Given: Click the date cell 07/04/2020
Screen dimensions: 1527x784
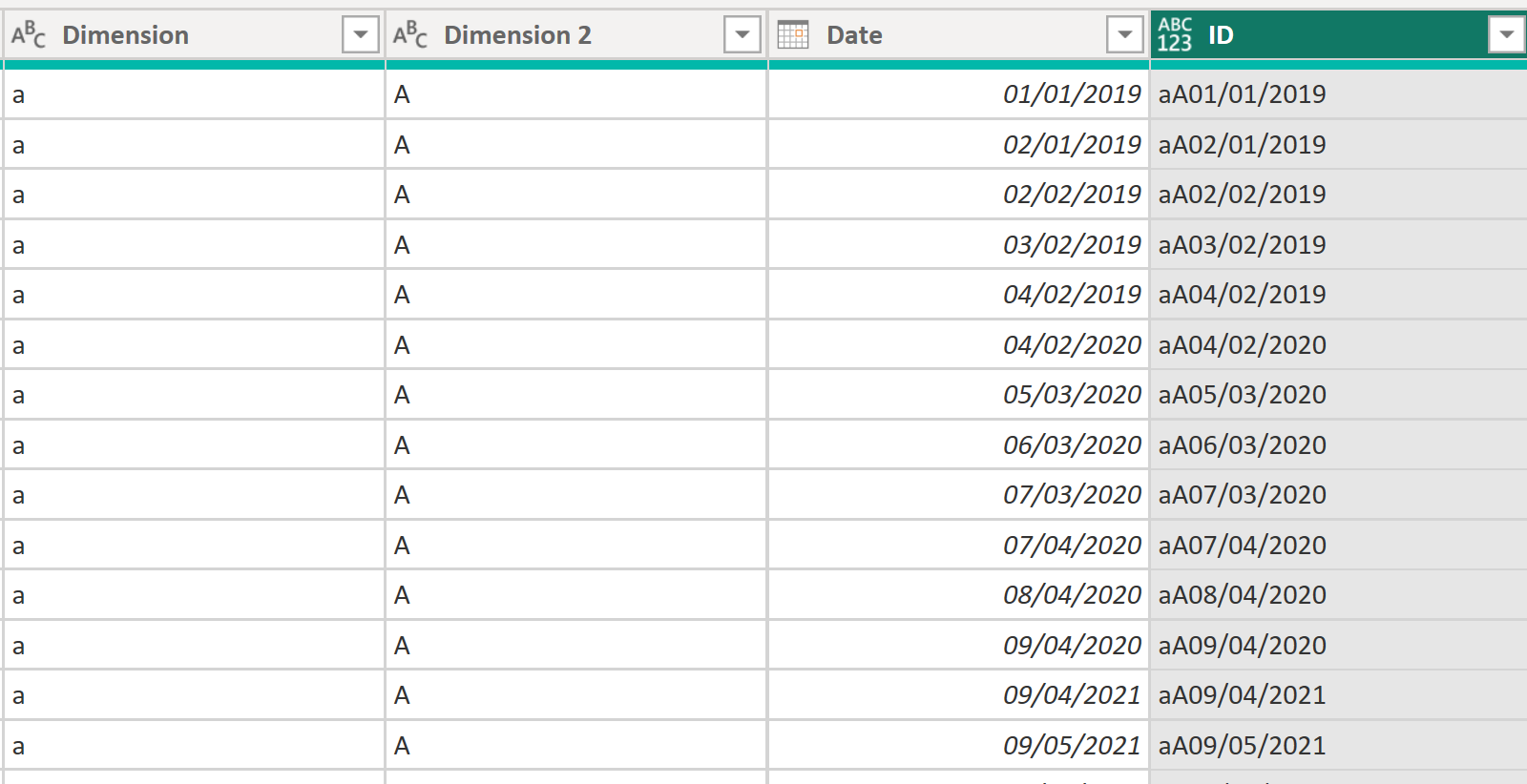Looking at the screenshot, I should point(1072,546).
